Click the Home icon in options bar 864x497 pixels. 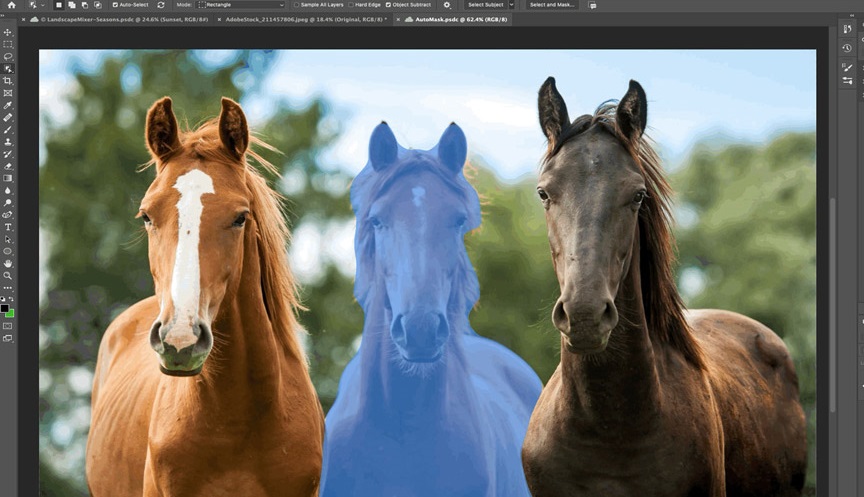(11, 5)
